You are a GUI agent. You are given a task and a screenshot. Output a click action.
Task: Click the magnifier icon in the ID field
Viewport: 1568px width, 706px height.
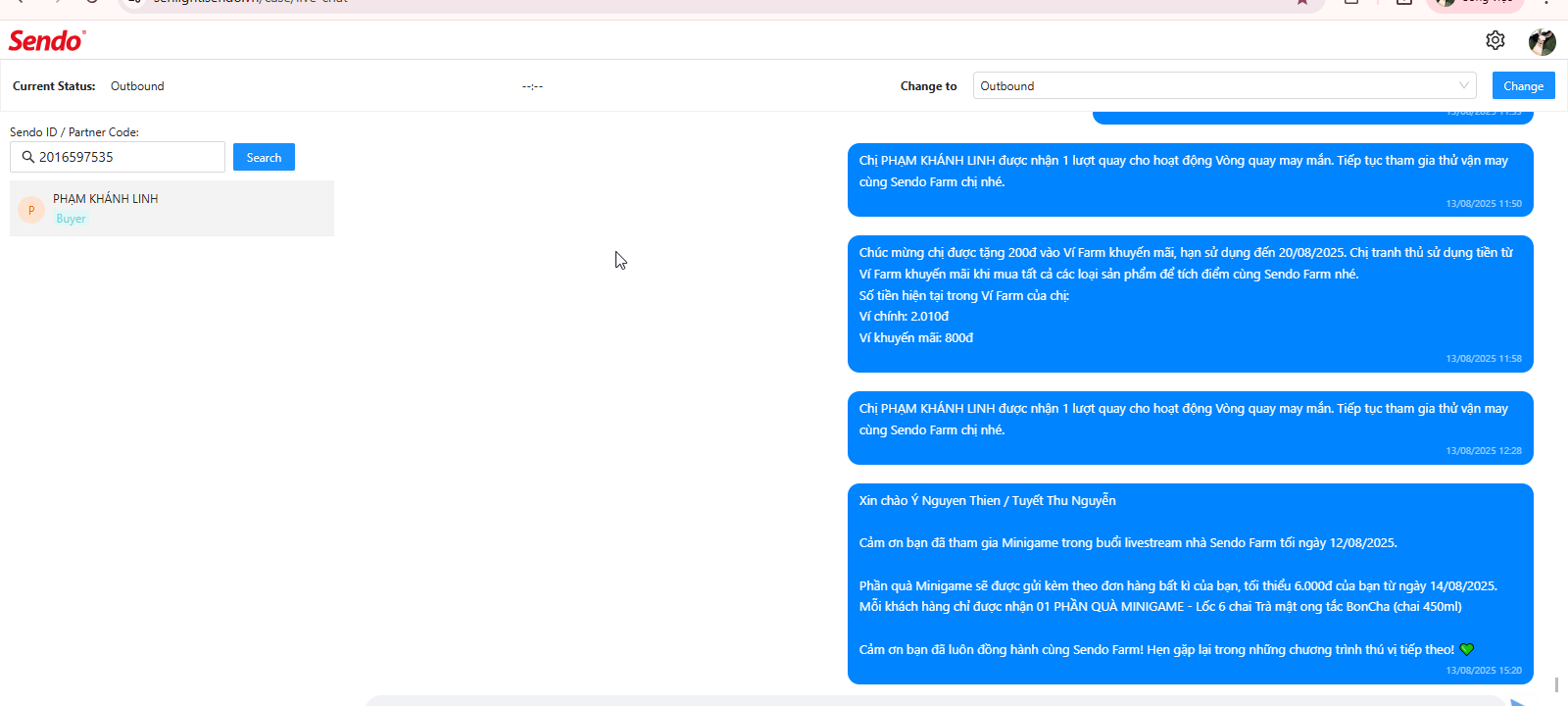pos(27,157)
